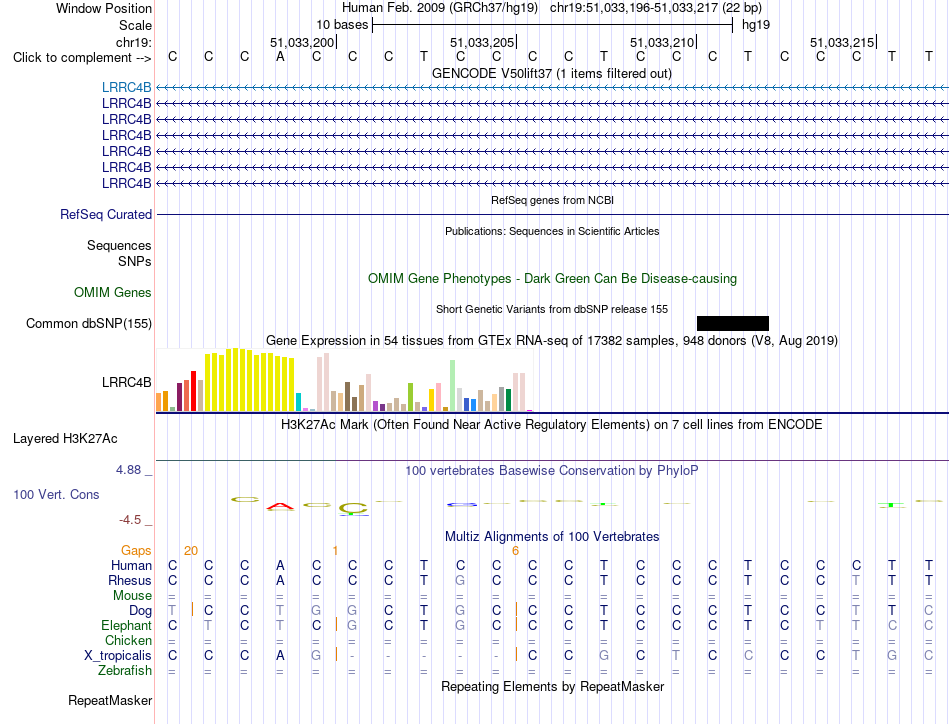Select the X_tropicalis alignment row label
Viewport: 950px width, 724px height.
click(x=118, y=656)
